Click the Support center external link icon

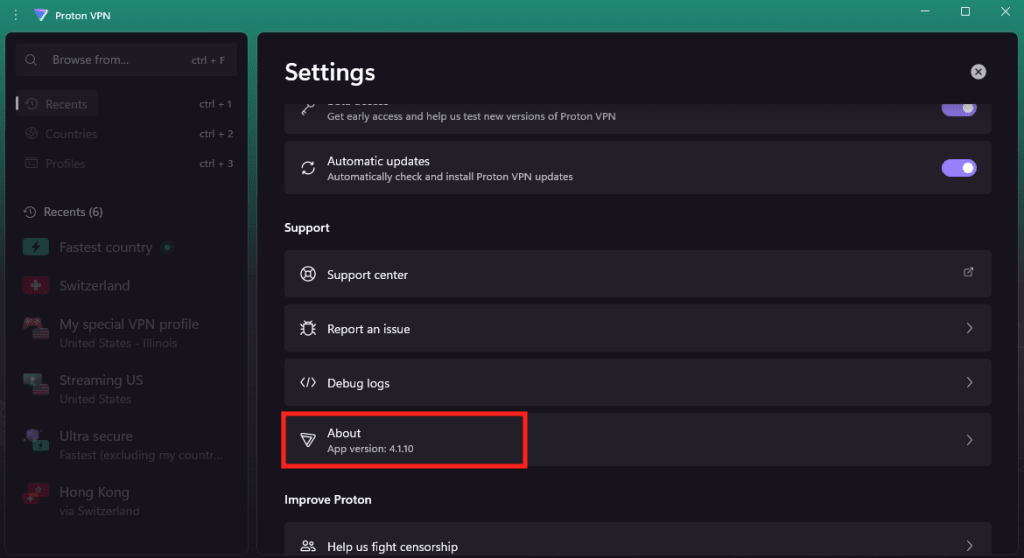[x=968, y=272]
